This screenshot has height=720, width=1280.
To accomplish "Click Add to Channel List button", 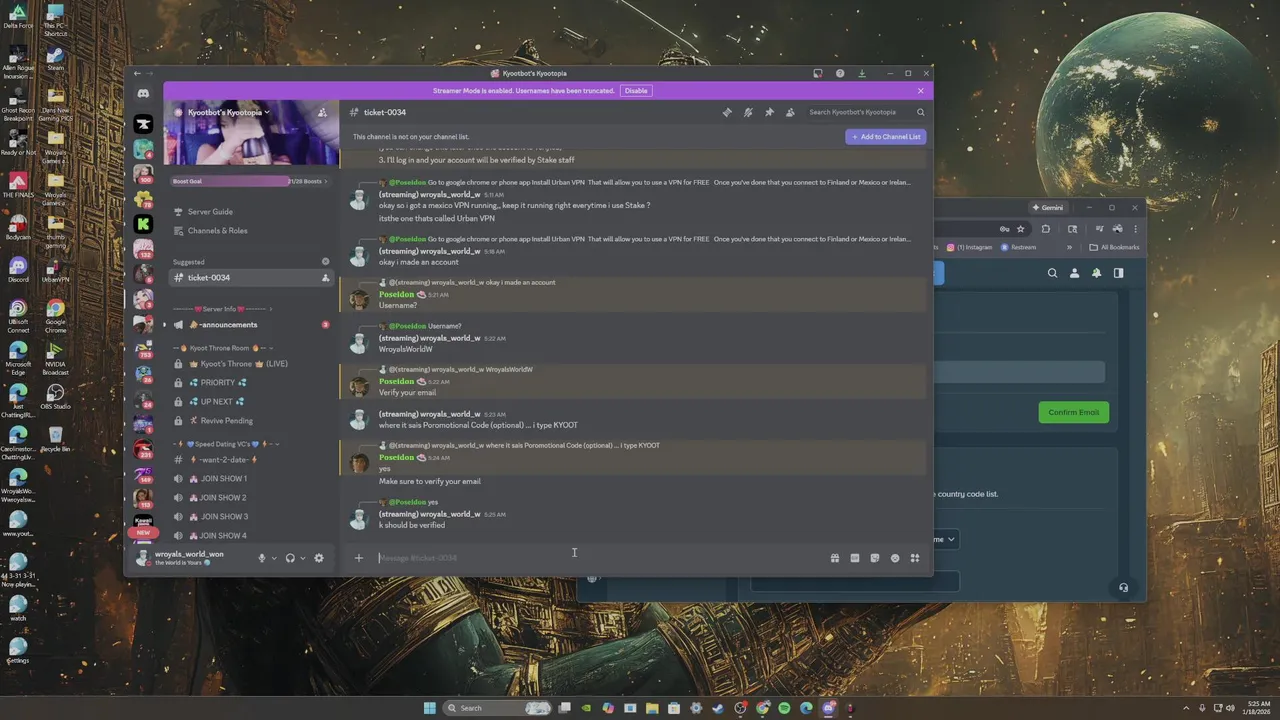I will (x=885, y=136).
